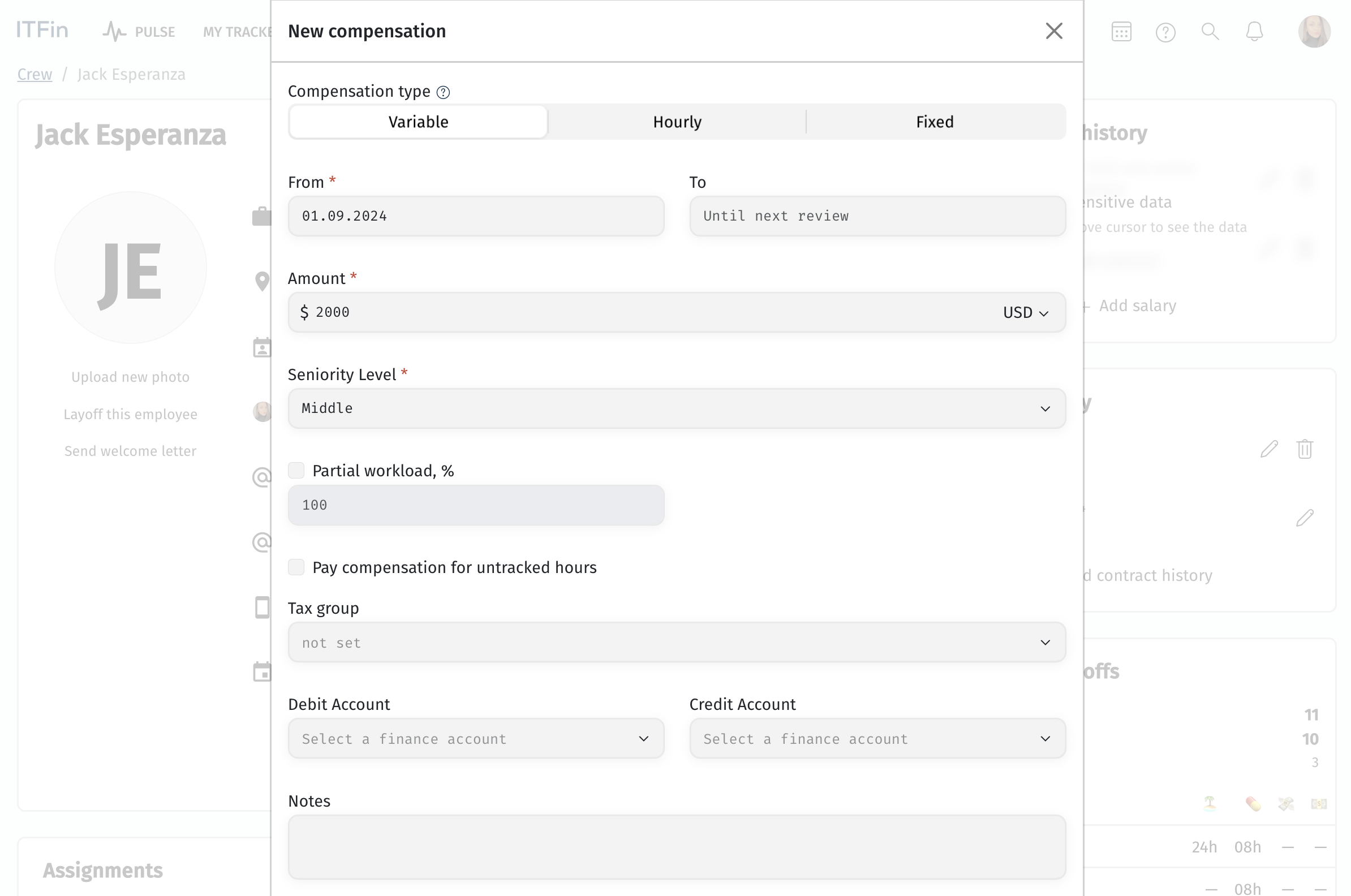The image size is (1351, 896).
Task: Click the From date field
Action: [476, 216]
